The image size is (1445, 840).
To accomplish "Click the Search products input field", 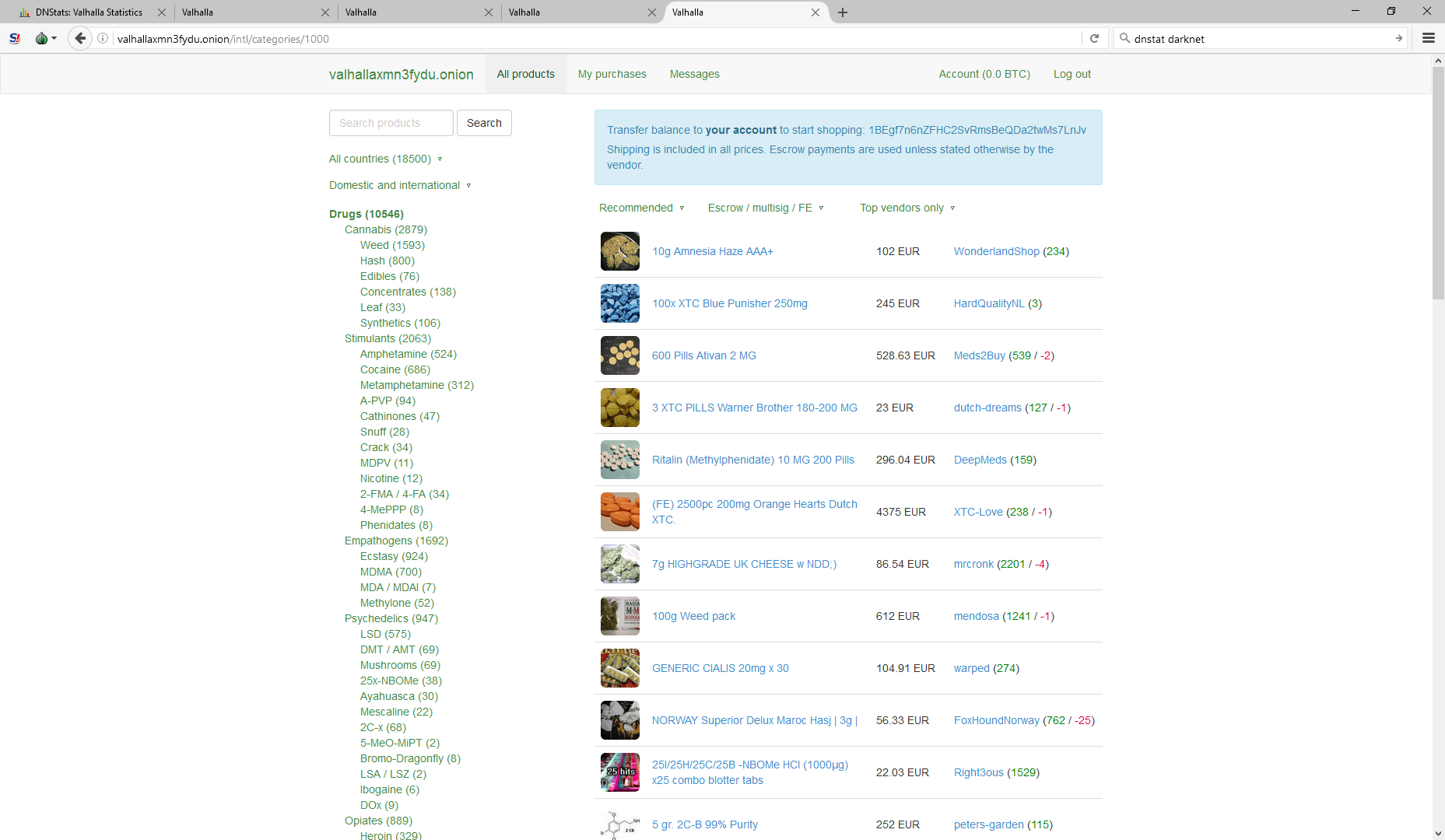I will tap(391, 123).
